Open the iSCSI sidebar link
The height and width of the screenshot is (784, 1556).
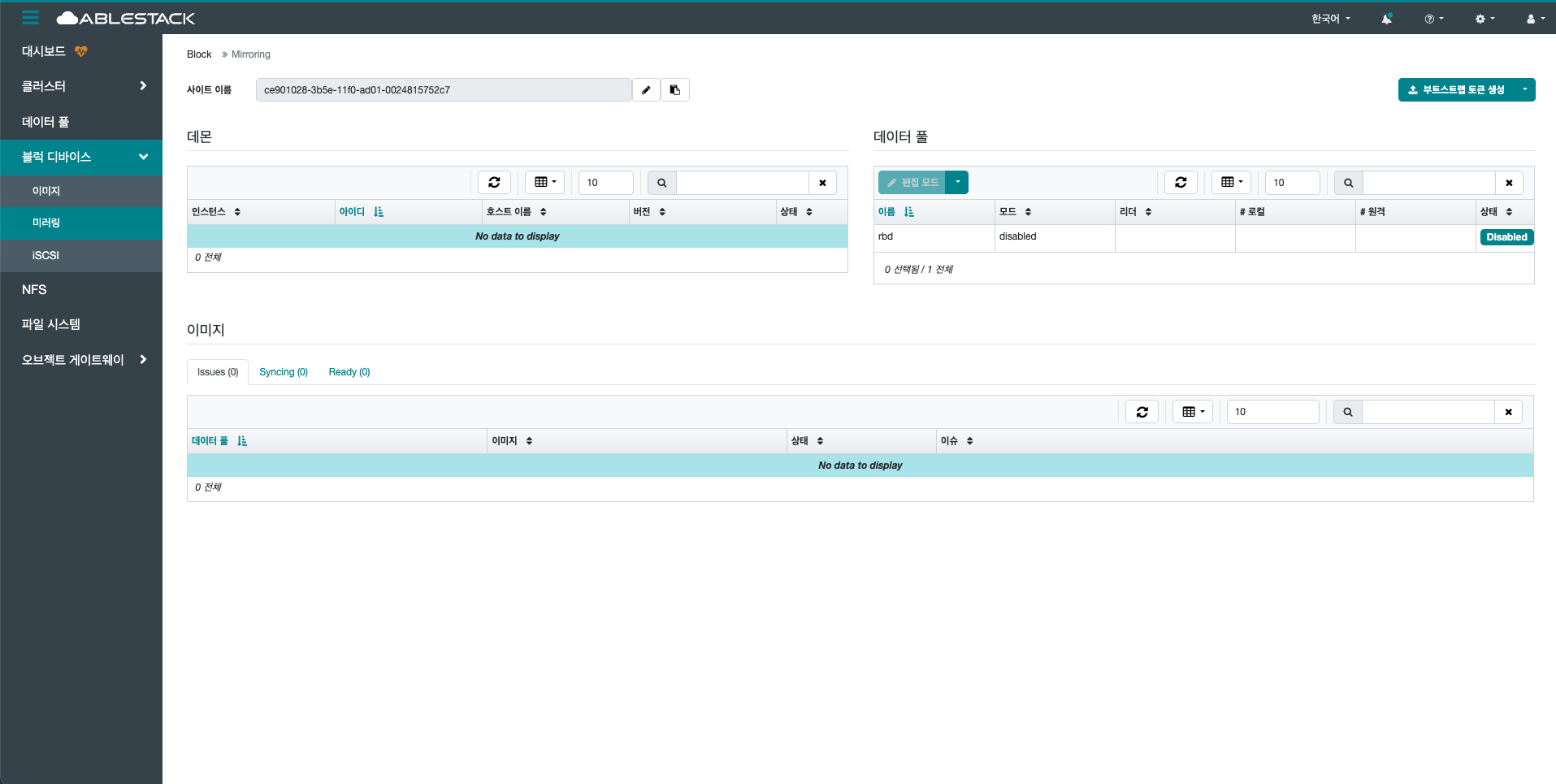pos(46,255)
